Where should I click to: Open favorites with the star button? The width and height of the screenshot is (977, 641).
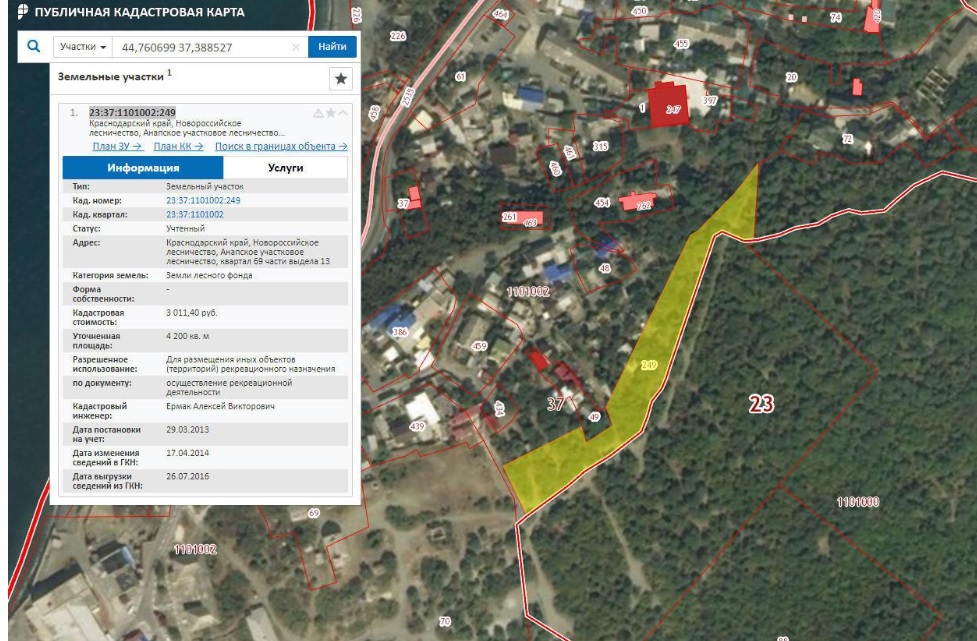tap(341, 78)
